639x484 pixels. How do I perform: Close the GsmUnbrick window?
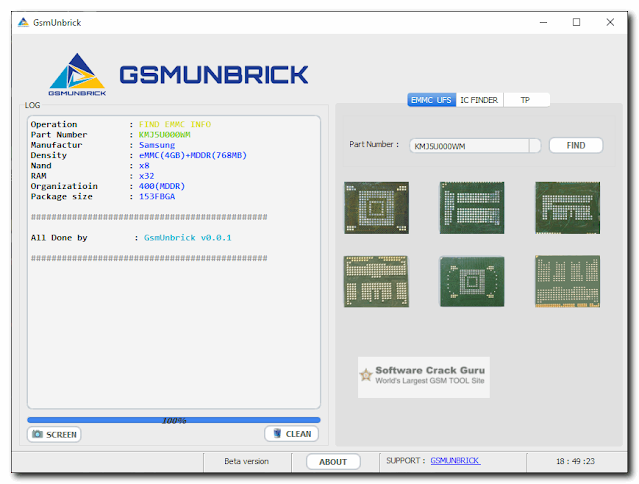click(610, 22)
